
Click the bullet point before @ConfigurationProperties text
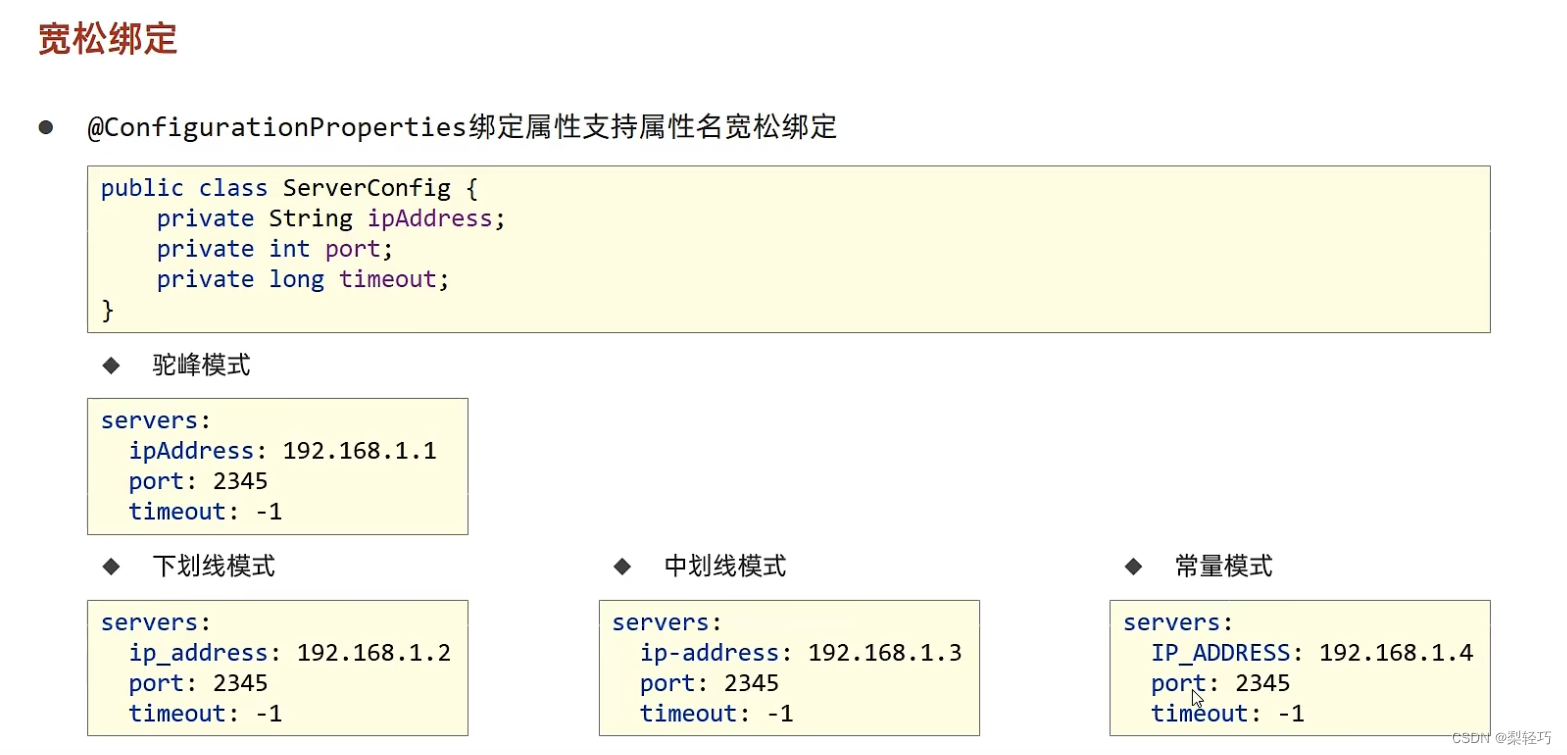pyautogui.click(x=44, y=126)
